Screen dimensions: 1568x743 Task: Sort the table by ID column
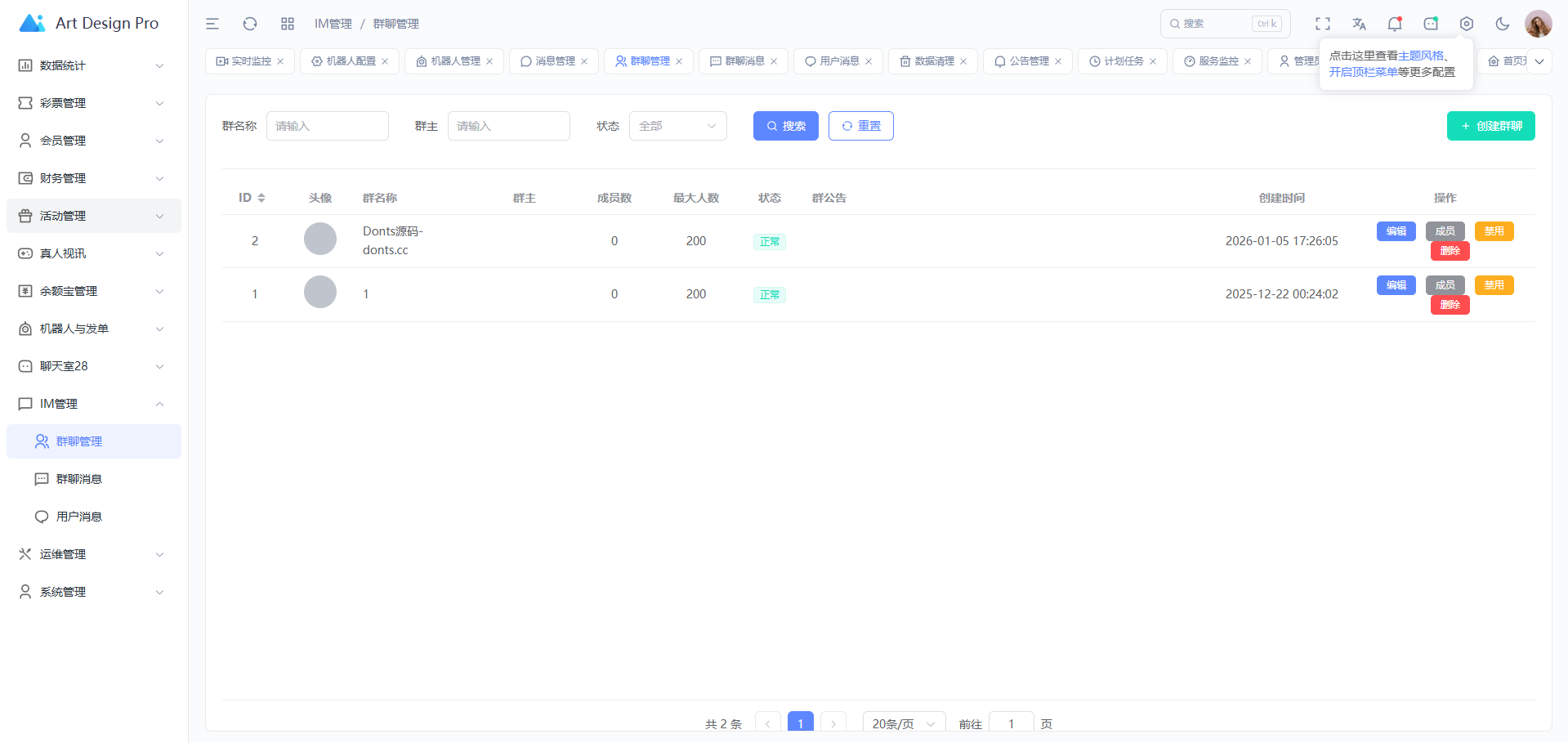pyautogui.click(x=261, y=198)
